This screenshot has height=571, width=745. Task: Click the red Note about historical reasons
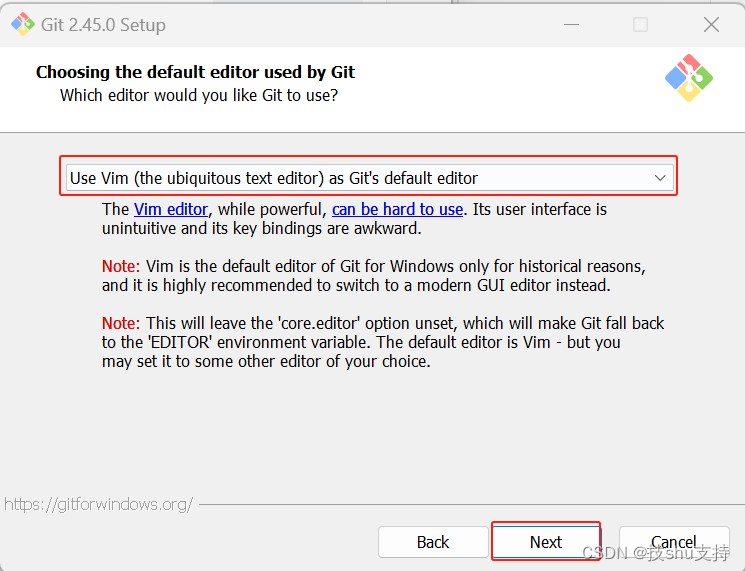pos(121,266)
